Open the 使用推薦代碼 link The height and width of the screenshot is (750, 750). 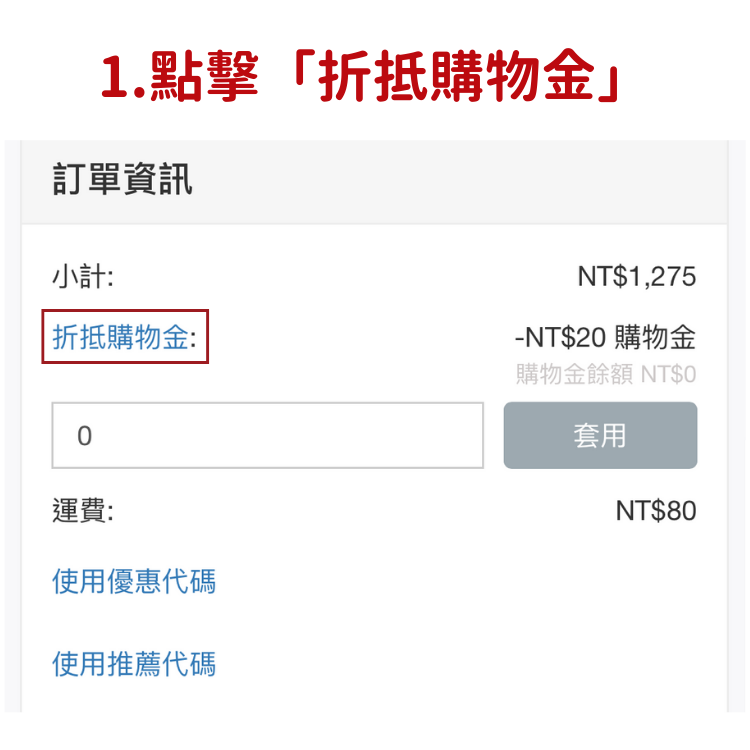click(133, 663)
